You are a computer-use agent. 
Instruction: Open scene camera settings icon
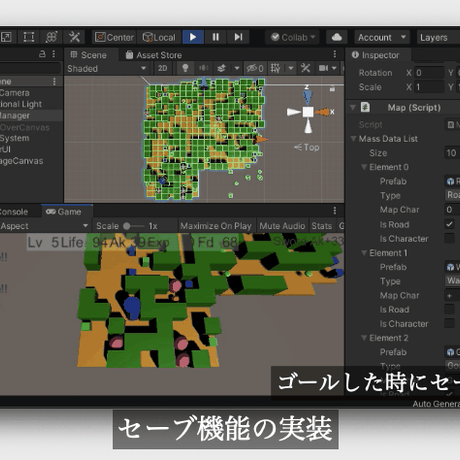(323, 68)
